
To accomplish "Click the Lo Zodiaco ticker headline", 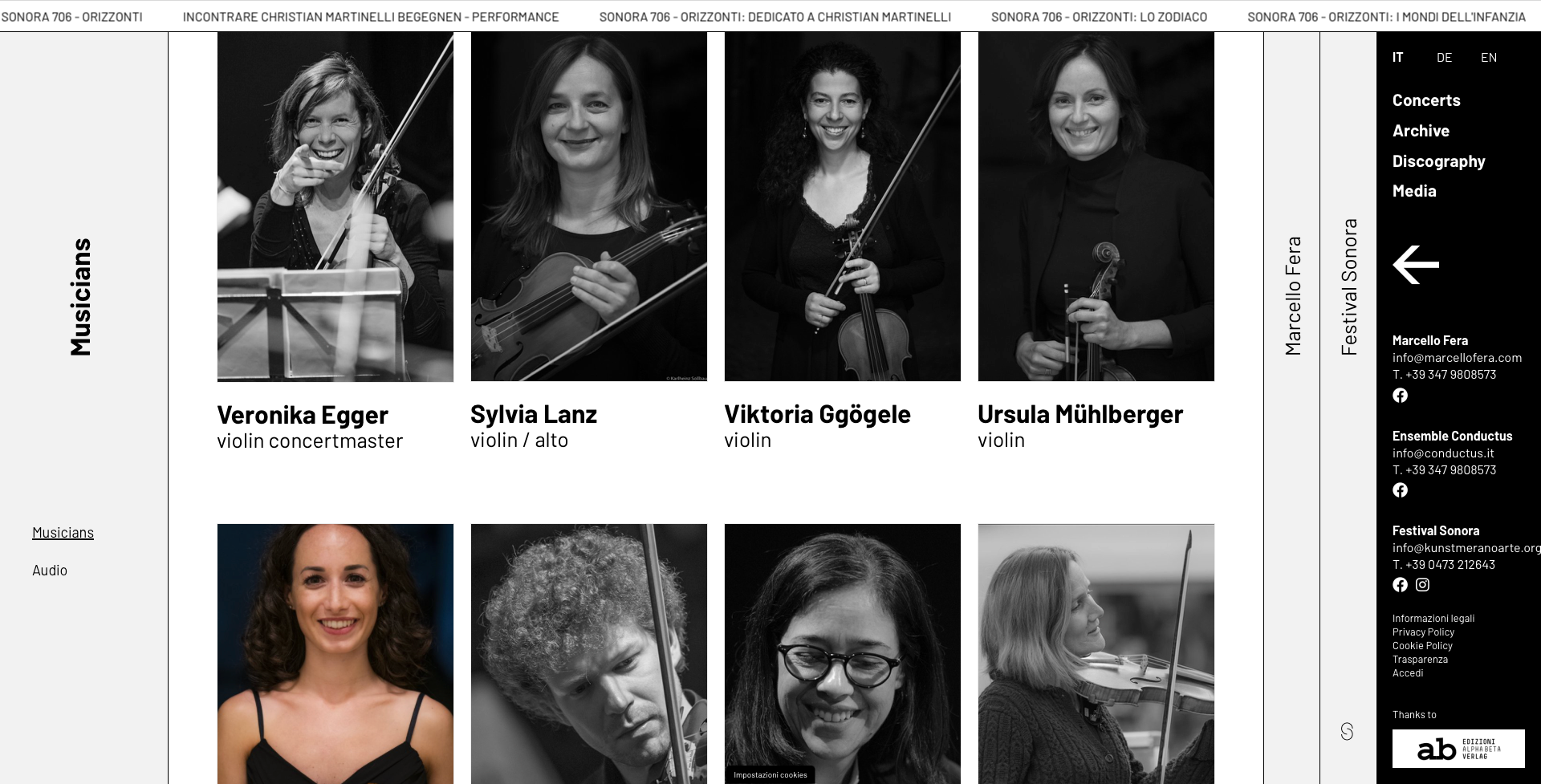I will (x=1099, y=17).
